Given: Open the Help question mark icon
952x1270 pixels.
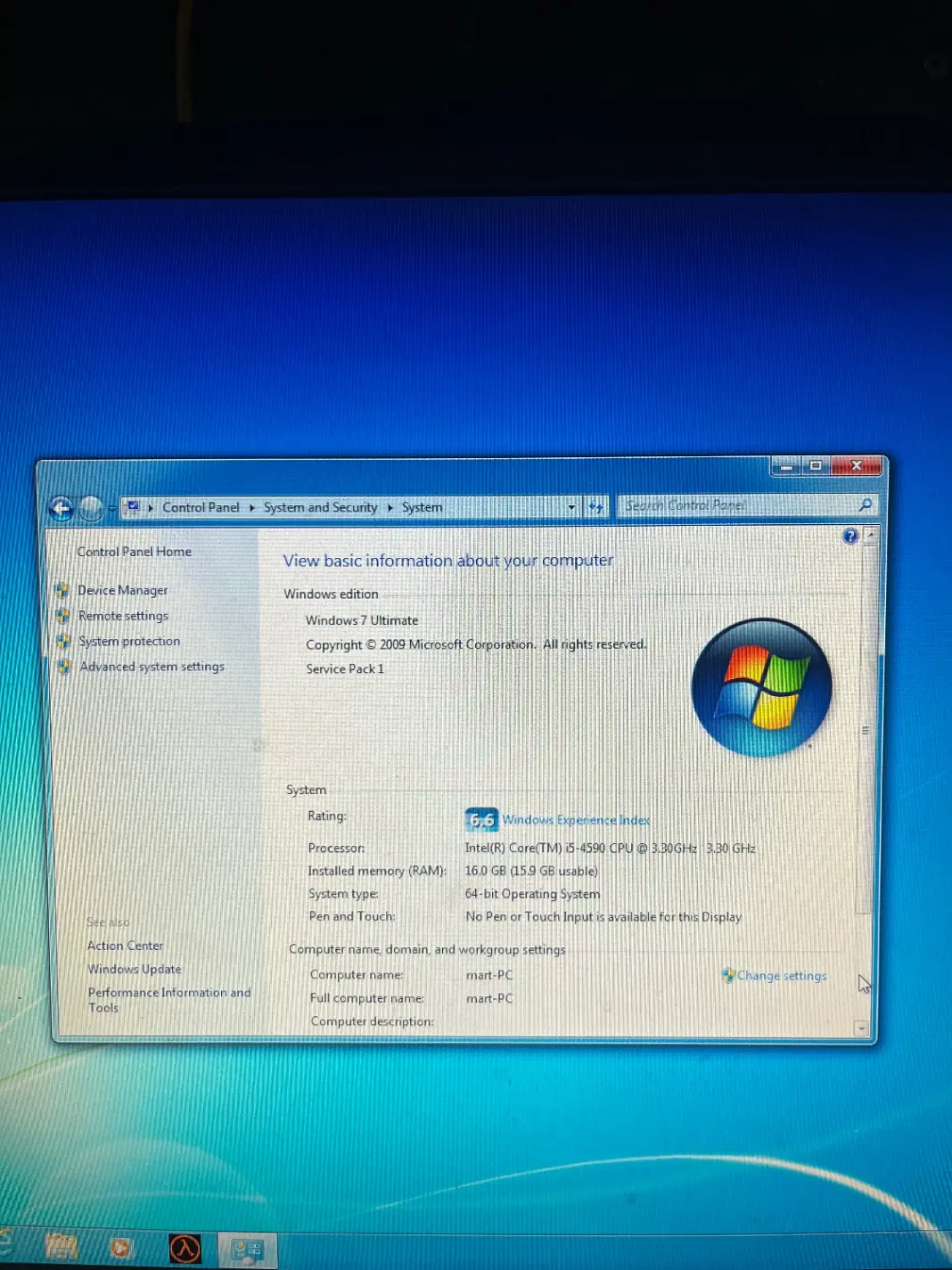Looking at the screenshot, I should (850, 536).
